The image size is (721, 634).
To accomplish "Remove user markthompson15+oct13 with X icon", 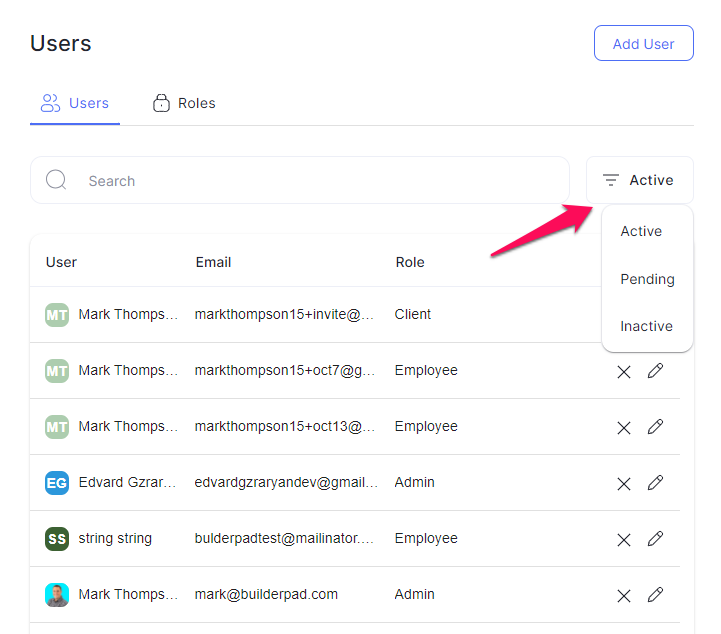I will click(624, 428).
